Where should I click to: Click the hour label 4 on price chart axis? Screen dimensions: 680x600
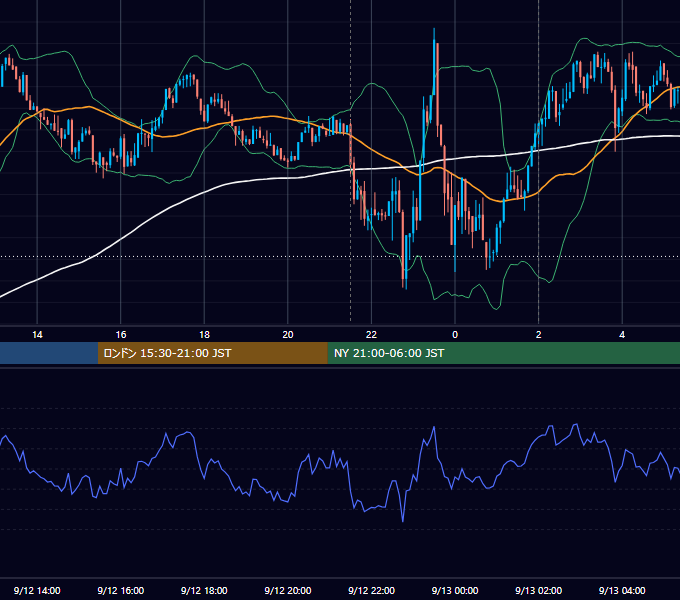[622, 335]
